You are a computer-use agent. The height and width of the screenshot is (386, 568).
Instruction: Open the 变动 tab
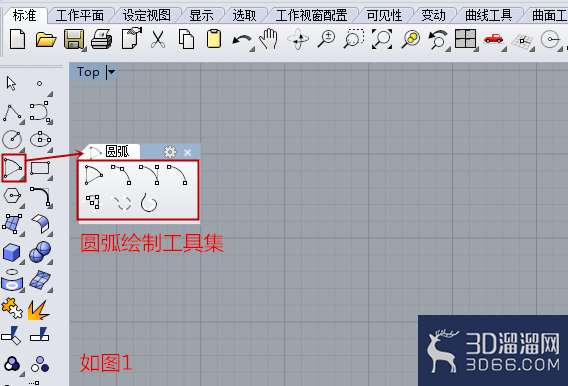pyautogui.click(x=433, y=16)
